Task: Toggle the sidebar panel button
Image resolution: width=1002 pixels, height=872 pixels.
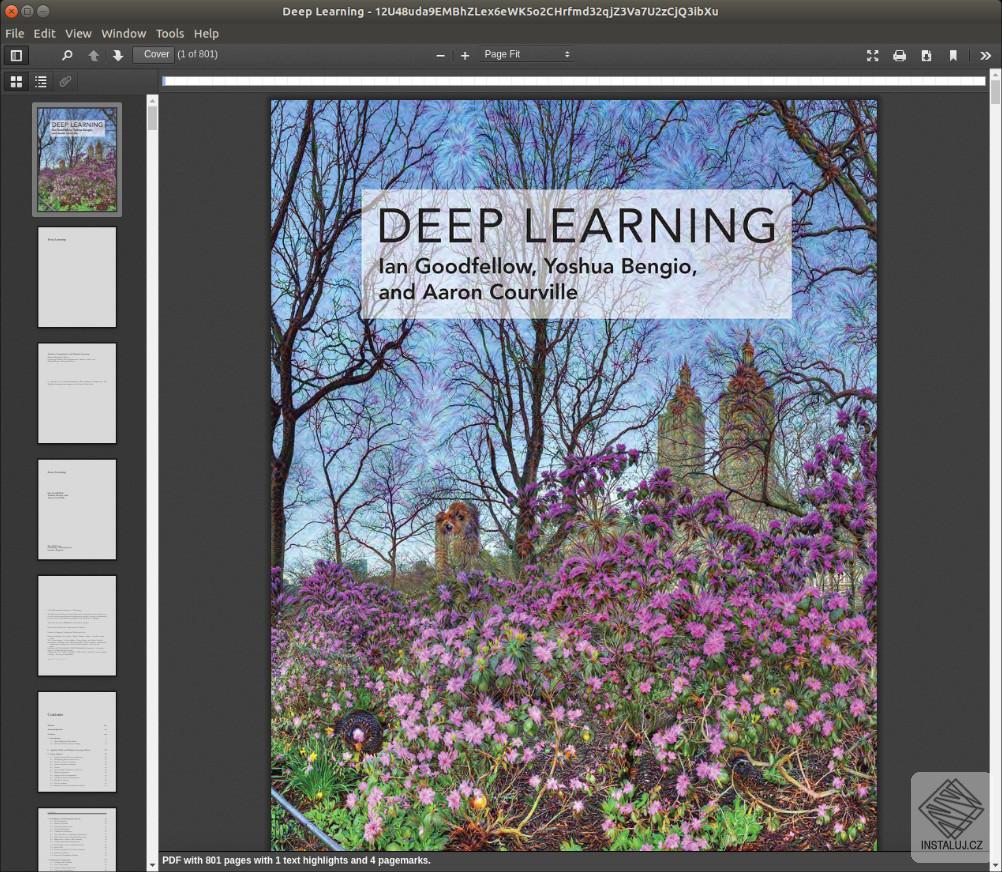Action: coord(16,55)
